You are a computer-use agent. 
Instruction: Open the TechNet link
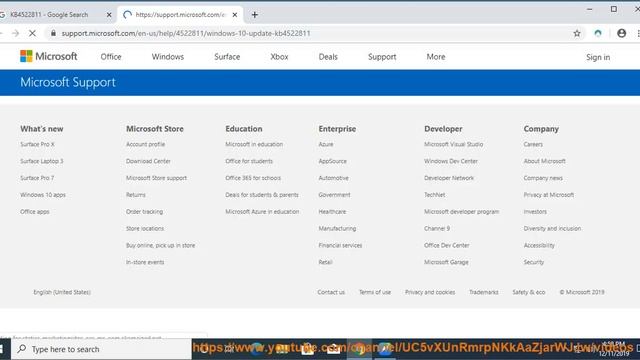(434, 195)
